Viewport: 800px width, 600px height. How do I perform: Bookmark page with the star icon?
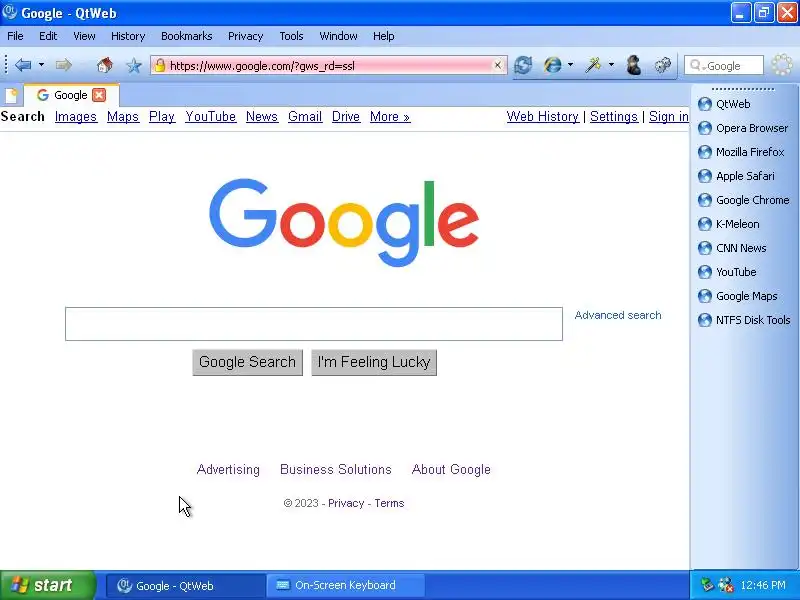(134, 65)
